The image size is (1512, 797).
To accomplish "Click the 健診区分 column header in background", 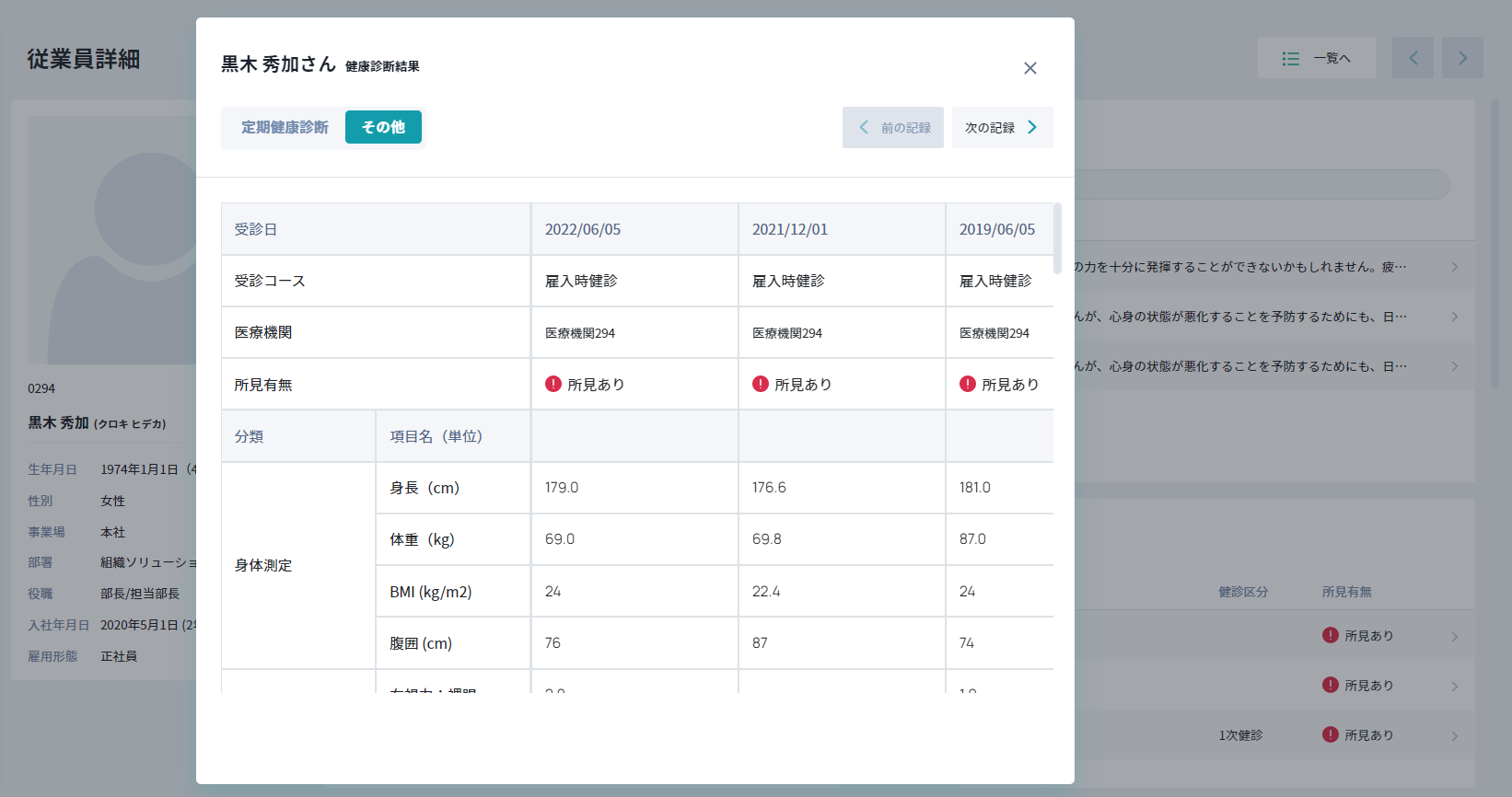I will pos(1243,592).
